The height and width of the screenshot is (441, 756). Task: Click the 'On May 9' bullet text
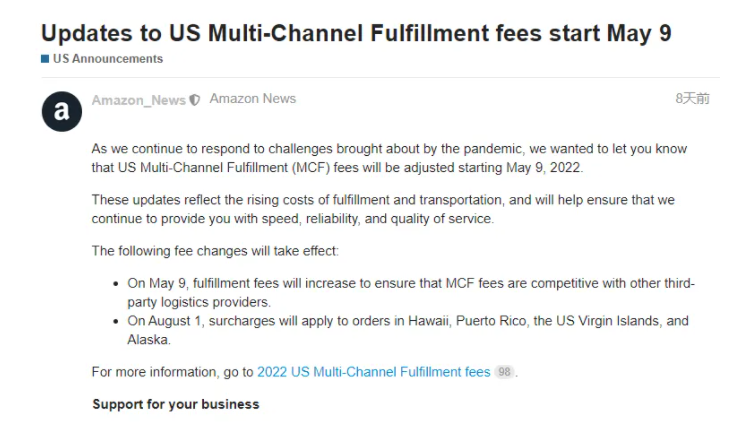(411, 293)
